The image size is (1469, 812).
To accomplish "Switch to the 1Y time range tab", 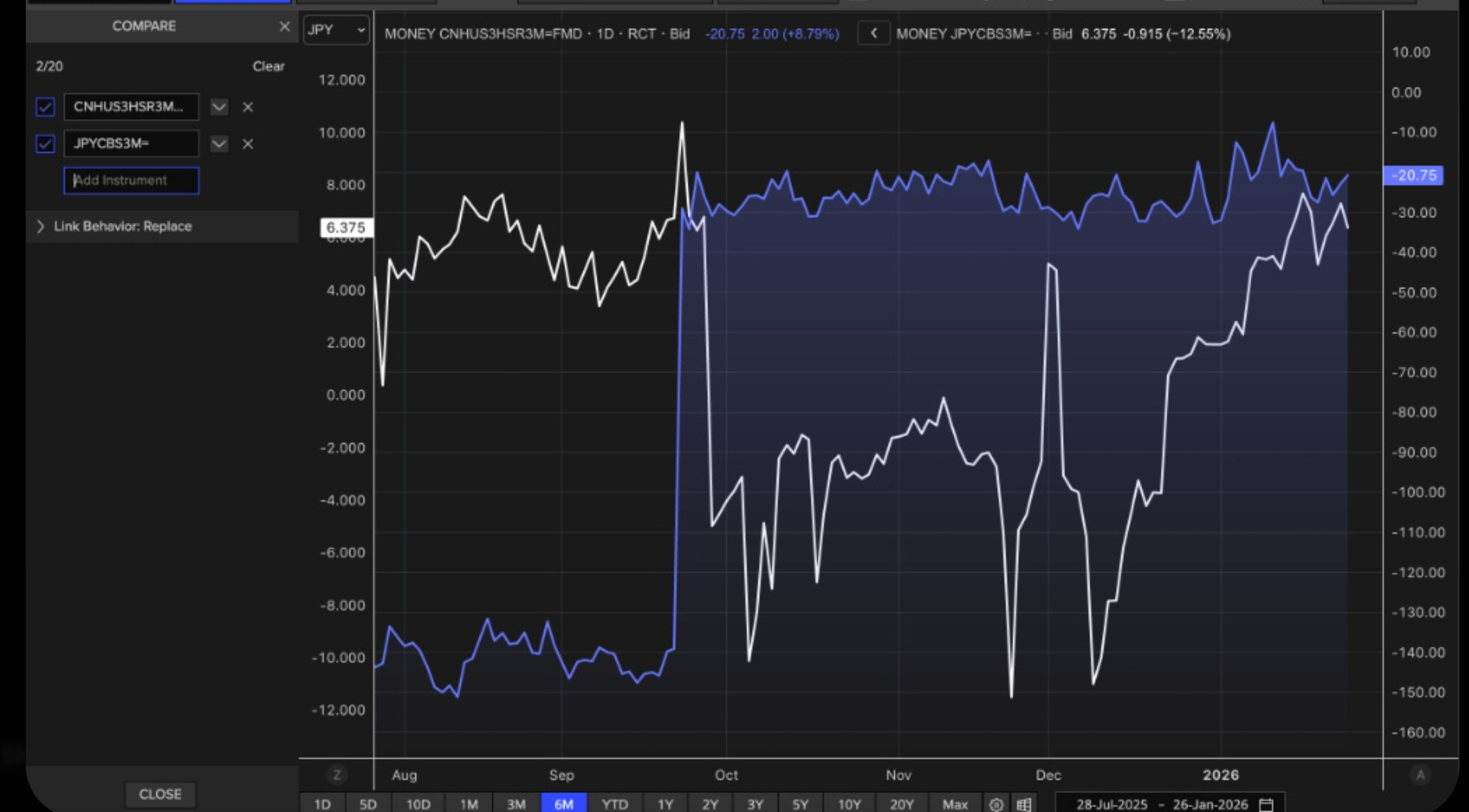I will coord(665,804).
